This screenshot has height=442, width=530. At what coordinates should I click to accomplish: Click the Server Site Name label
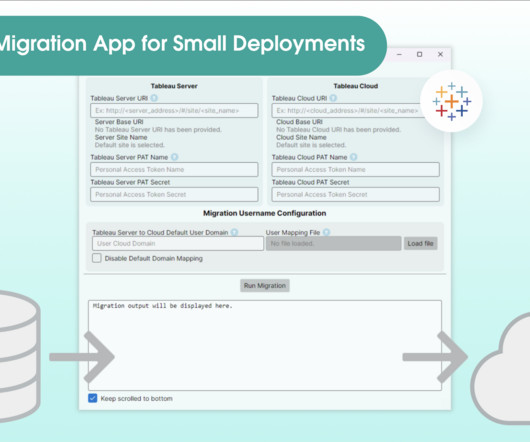[x=121, y=137]
